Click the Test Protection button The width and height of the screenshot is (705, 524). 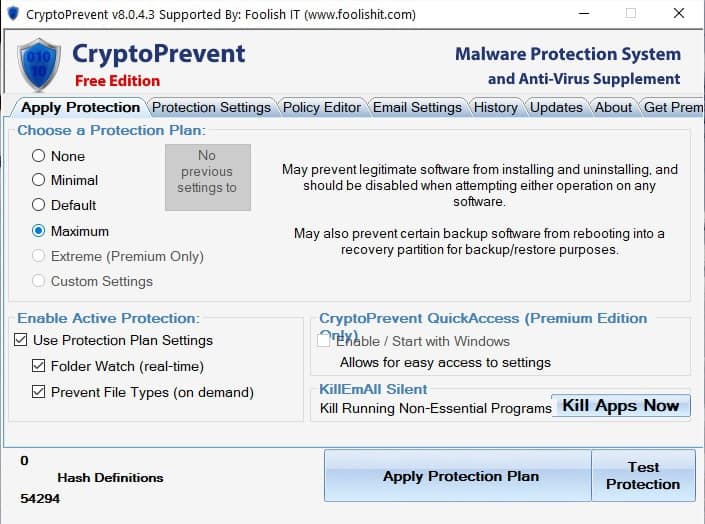coord(643,476)
